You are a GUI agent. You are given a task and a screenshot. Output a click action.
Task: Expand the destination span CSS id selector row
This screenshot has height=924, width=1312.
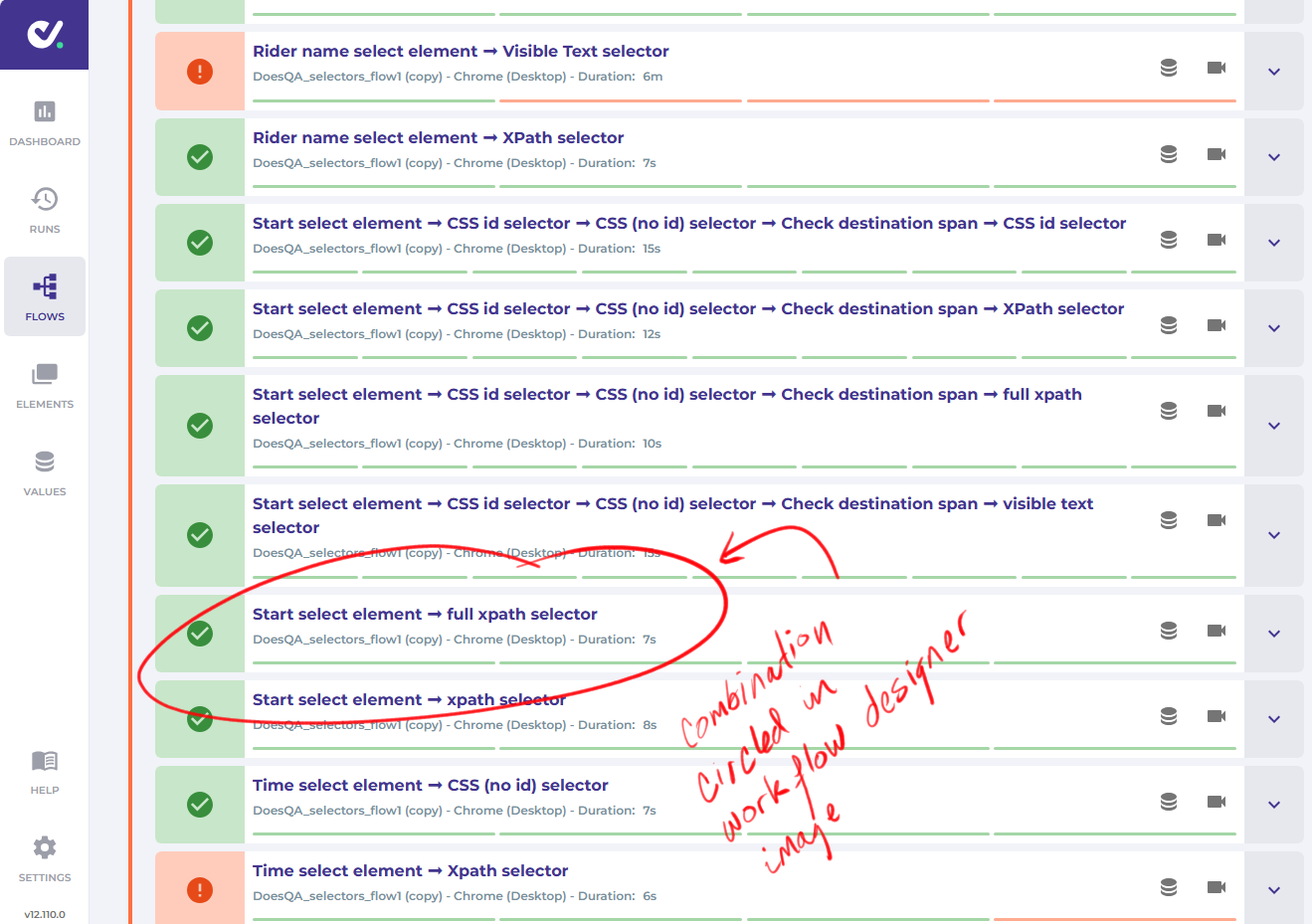tap(1274, 243)
